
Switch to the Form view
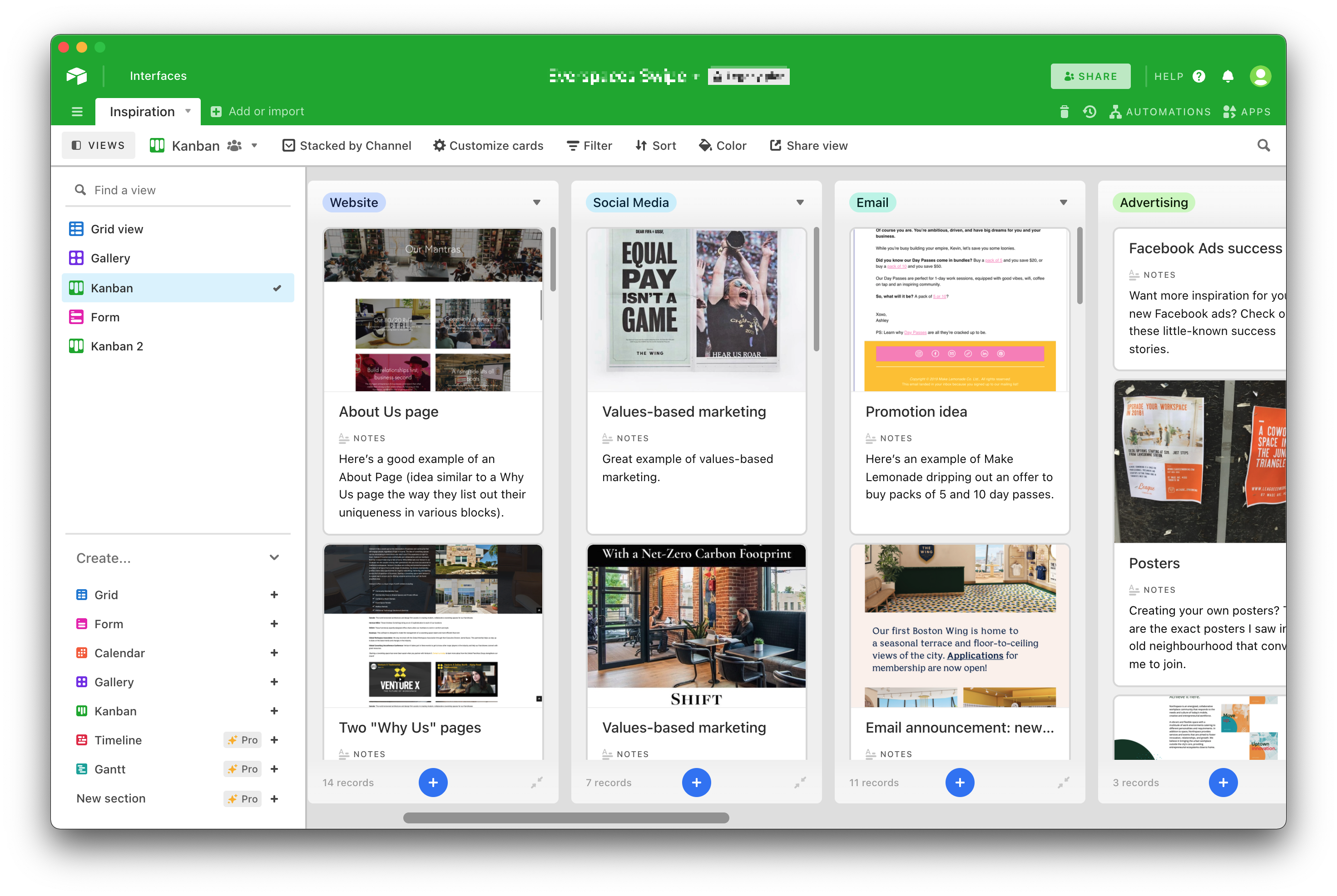(178, 317)
